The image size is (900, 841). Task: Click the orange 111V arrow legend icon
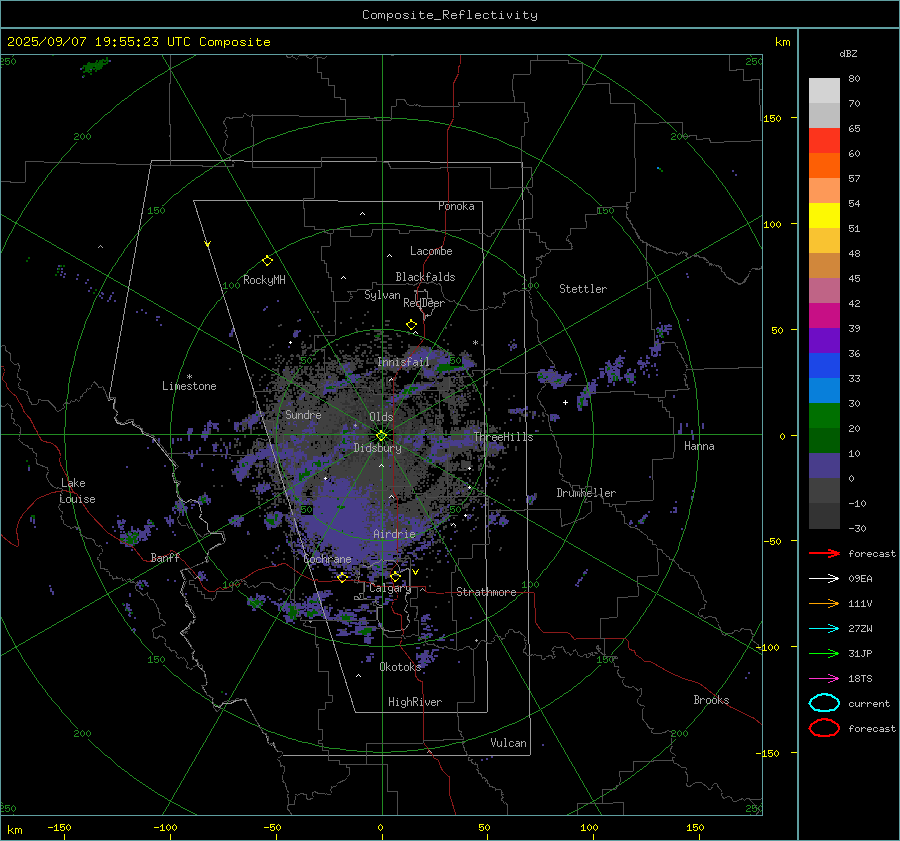pyautogui.click(x=824, y=603)
